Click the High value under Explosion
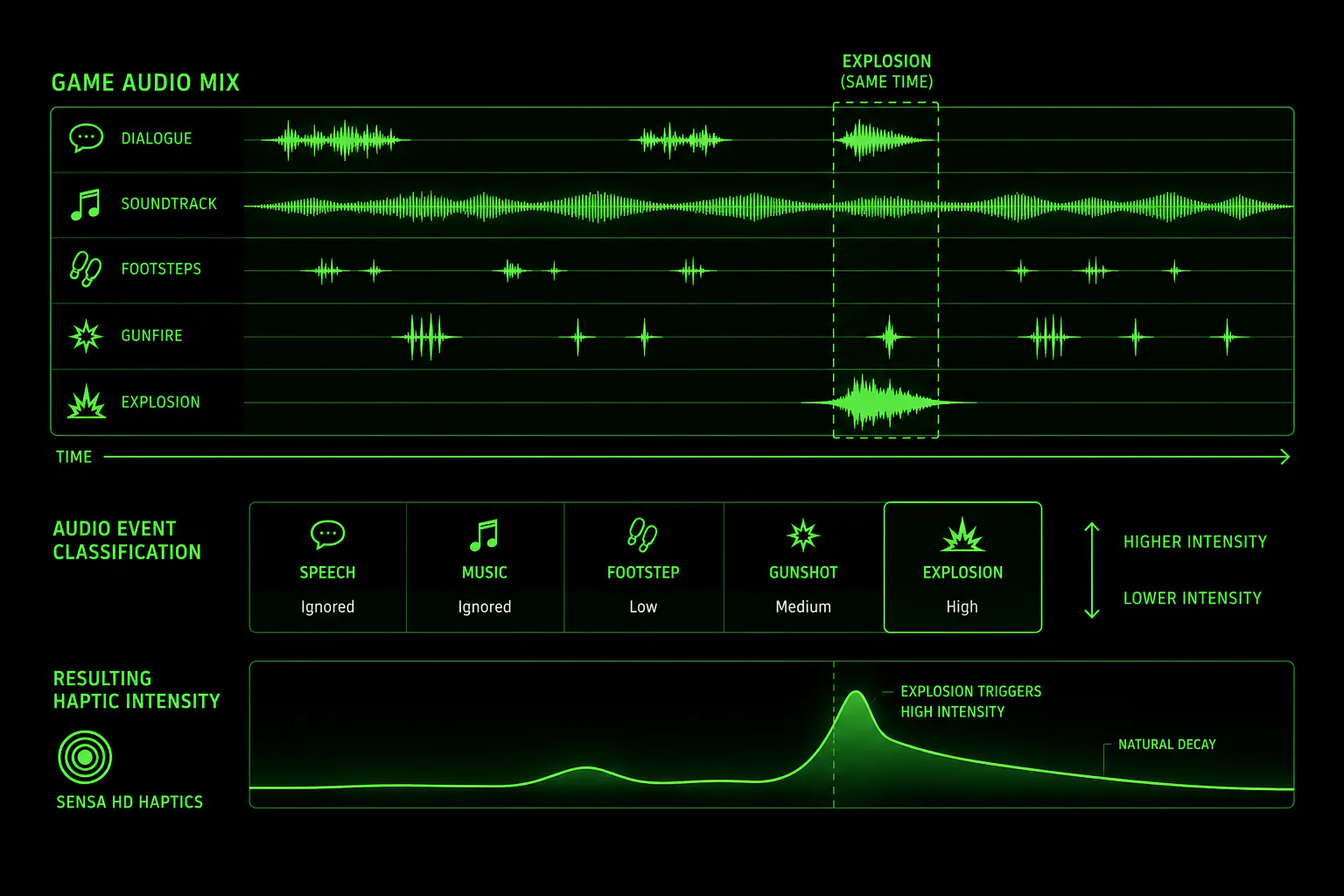The width and height of the screenshot is (1344, 896). [962, 606]
